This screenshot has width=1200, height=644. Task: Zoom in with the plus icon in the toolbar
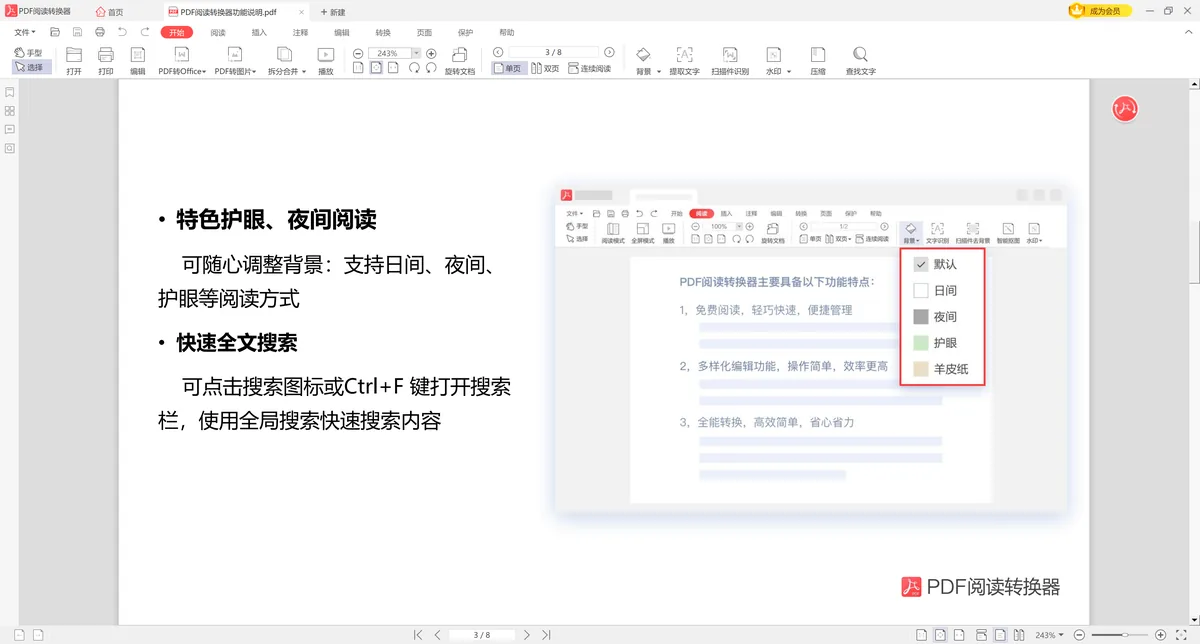pos(431,53)
